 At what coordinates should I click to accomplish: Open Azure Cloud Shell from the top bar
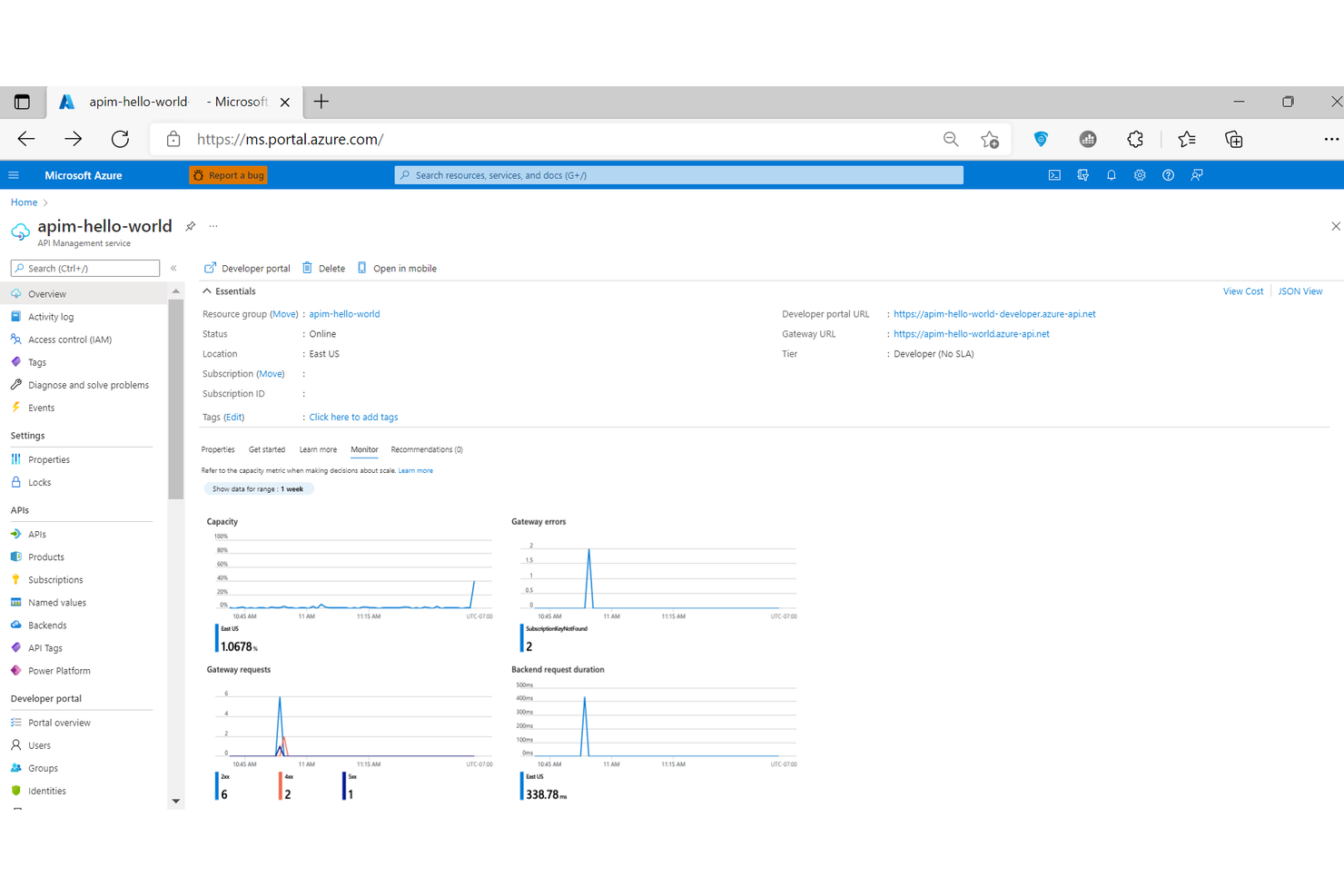1053,174
